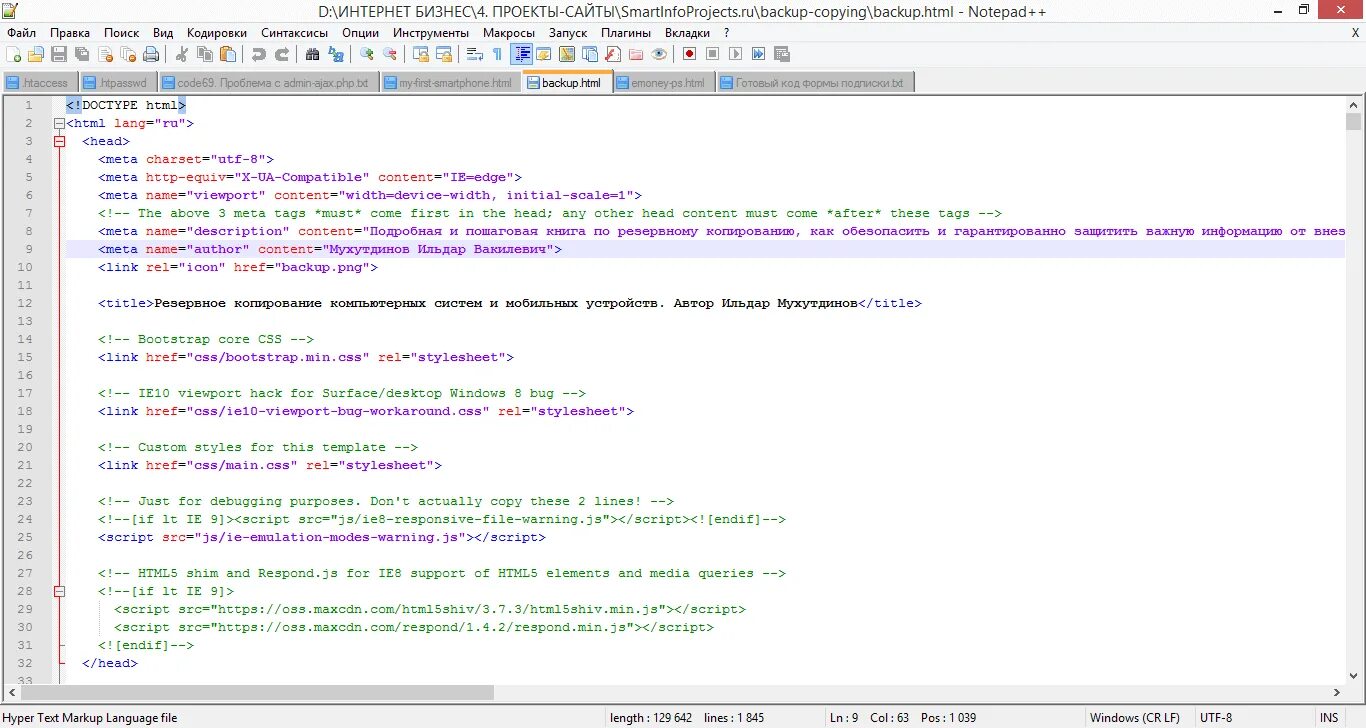
Task: Click the horizontal scrollbar right arrow
Action: (1338, 692)
